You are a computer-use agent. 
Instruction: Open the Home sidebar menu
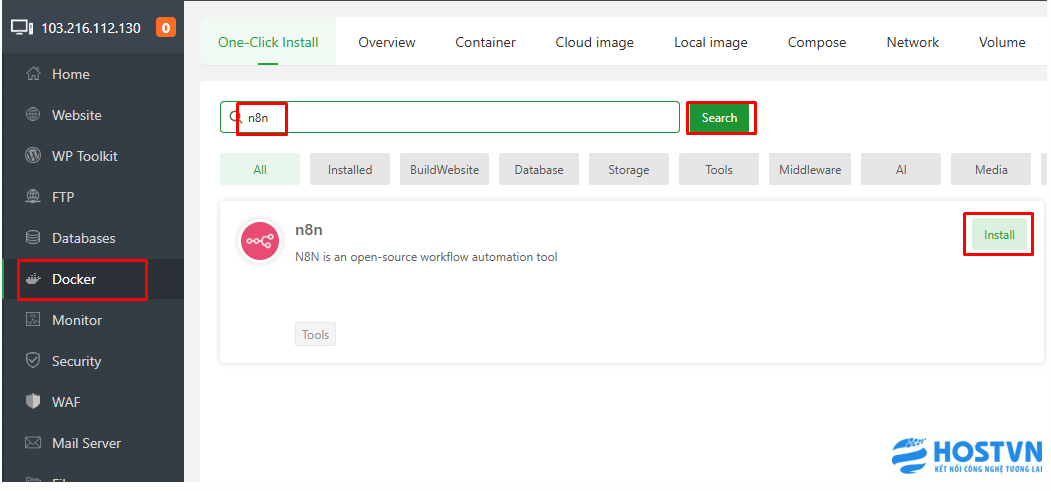92,74
